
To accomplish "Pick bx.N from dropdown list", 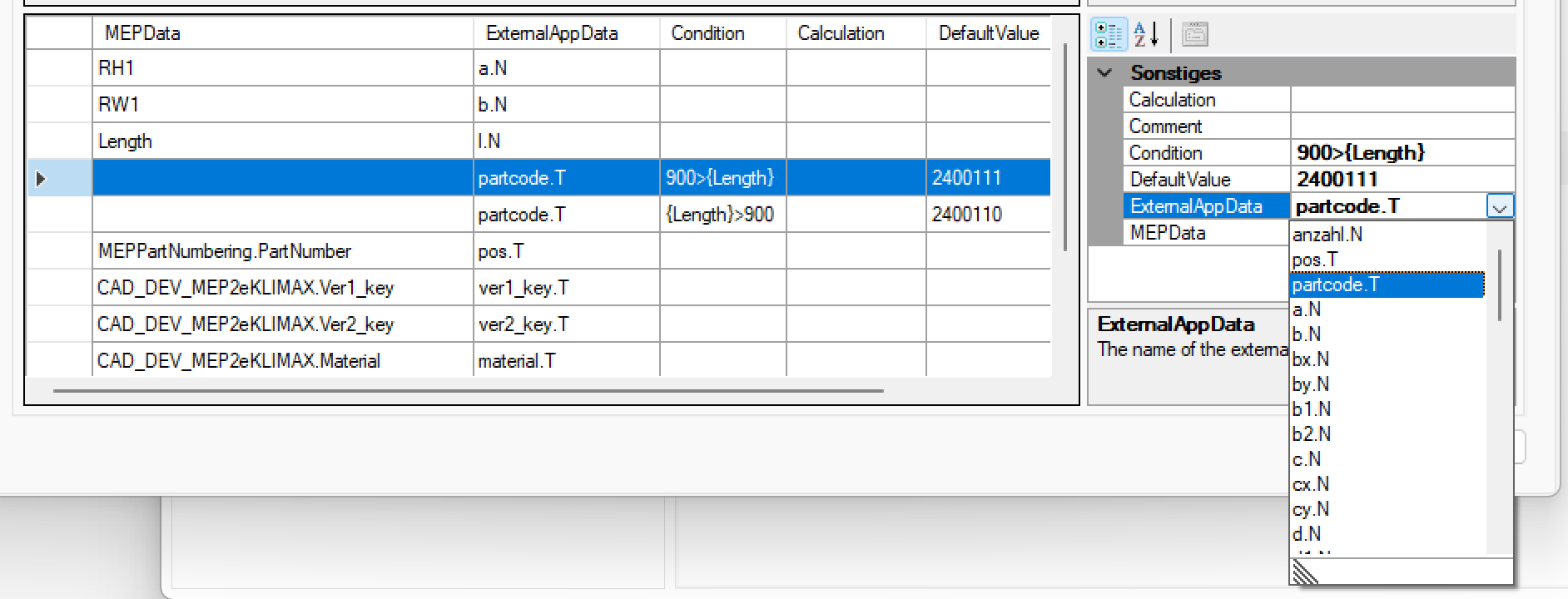I will [x=1387, y=359].
